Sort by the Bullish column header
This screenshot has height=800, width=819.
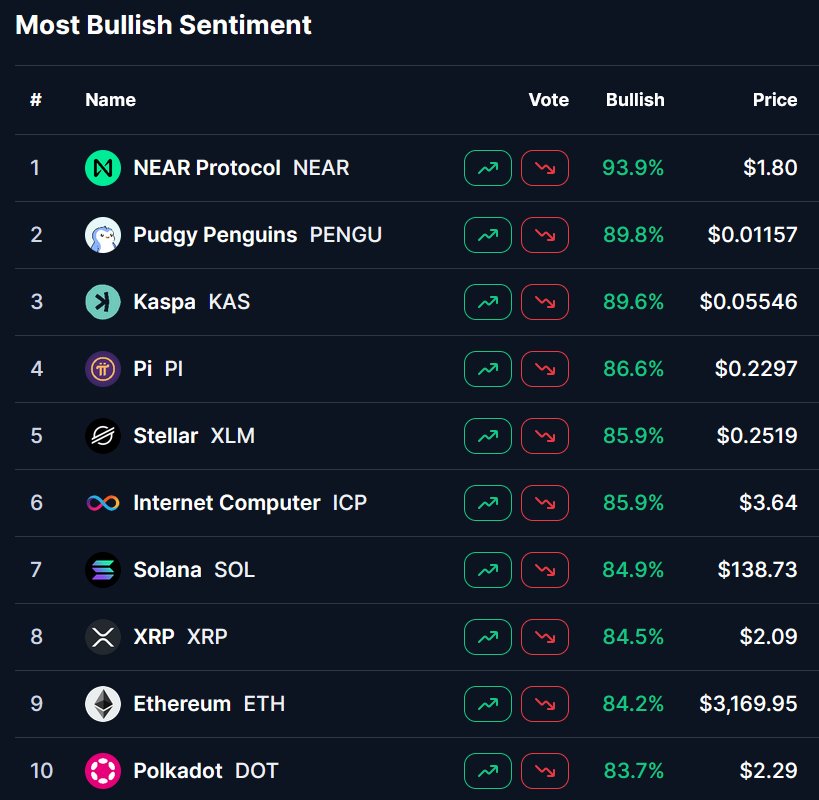click(x=635, y=100)
